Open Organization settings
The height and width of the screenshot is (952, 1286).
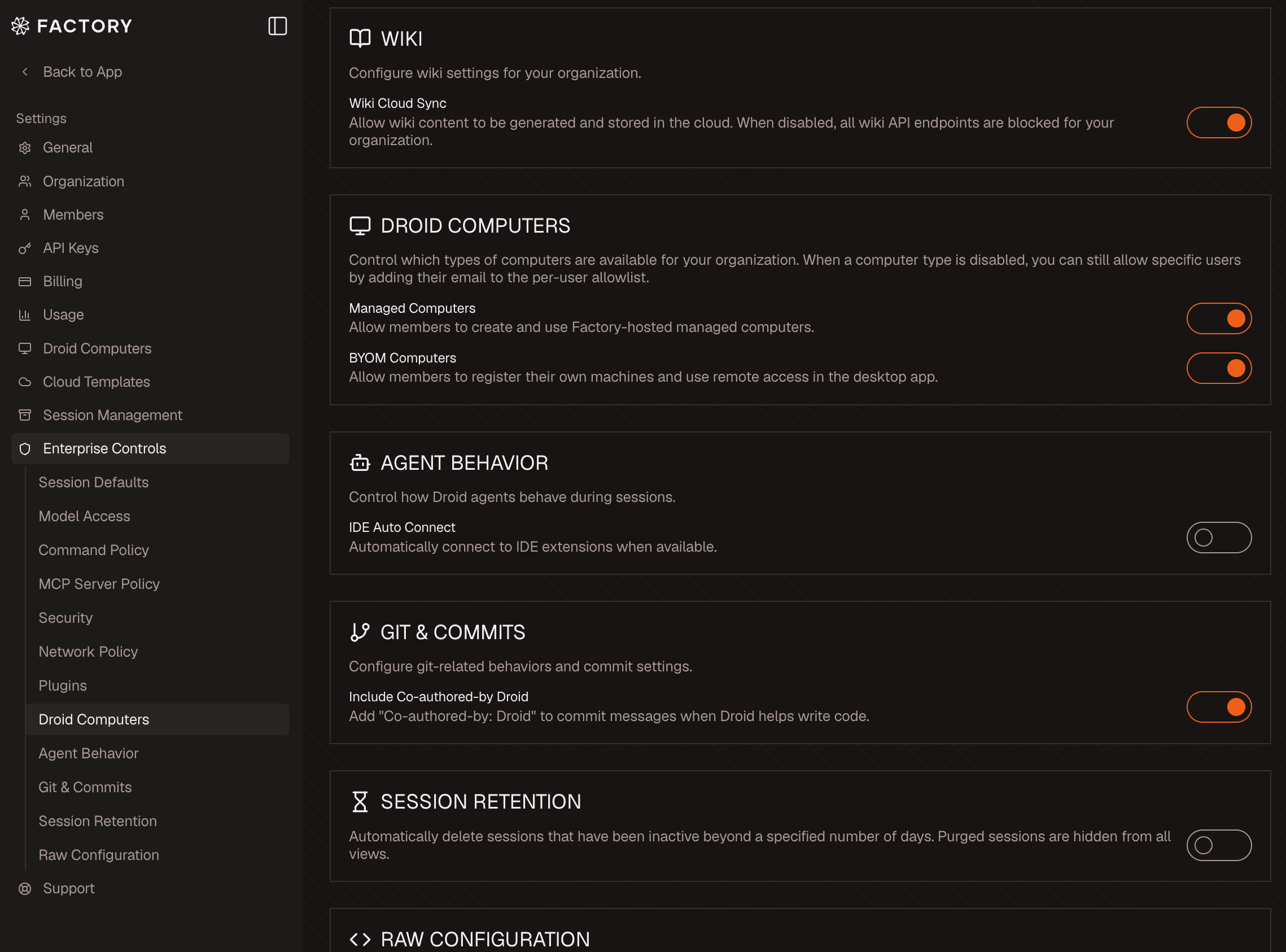(150, 181)
